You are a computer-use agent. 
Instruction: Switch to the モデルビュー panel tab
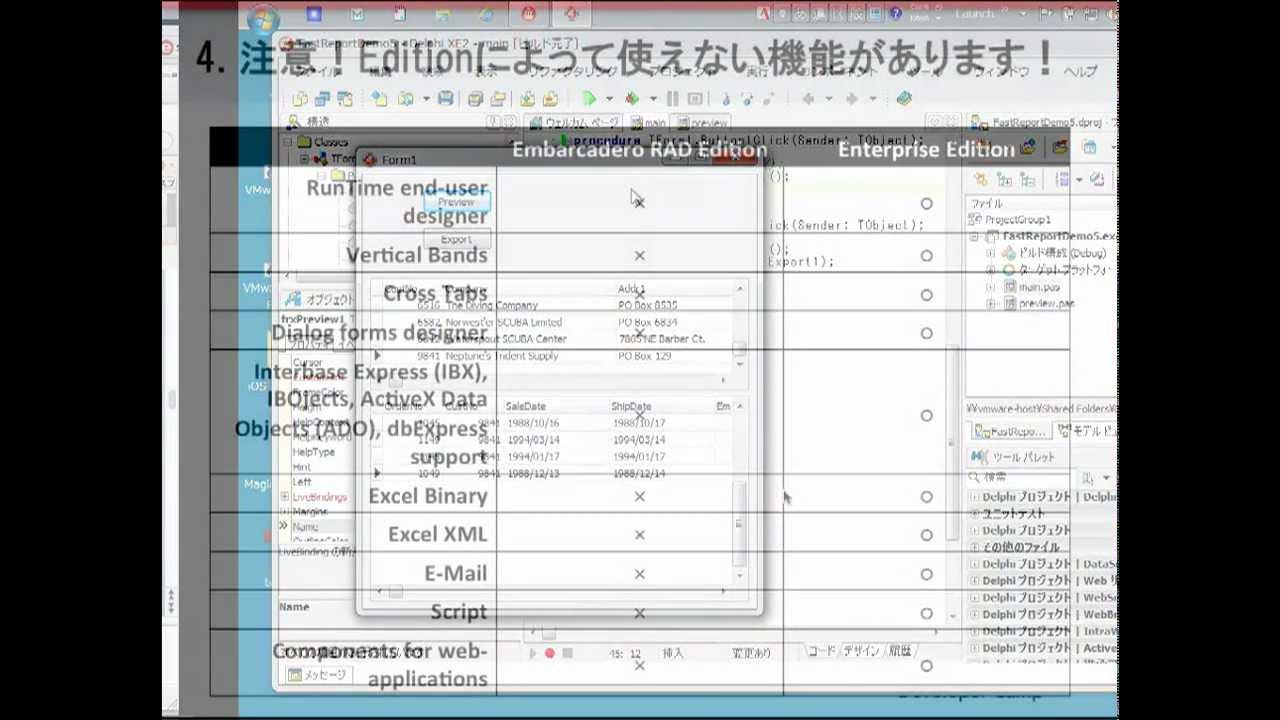pyautogui.click(x=1086, y=431)
